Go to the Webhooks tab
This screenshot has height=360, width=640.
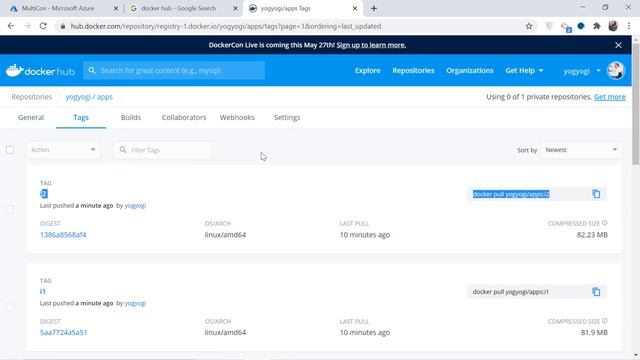[x=237, y=117]
